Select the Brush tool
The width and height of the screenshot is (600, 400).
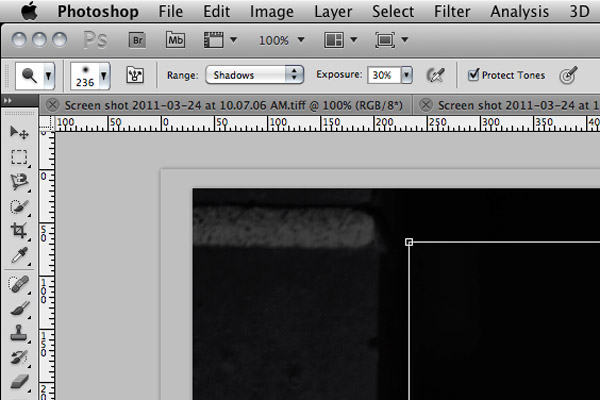(x=19, y=309)
